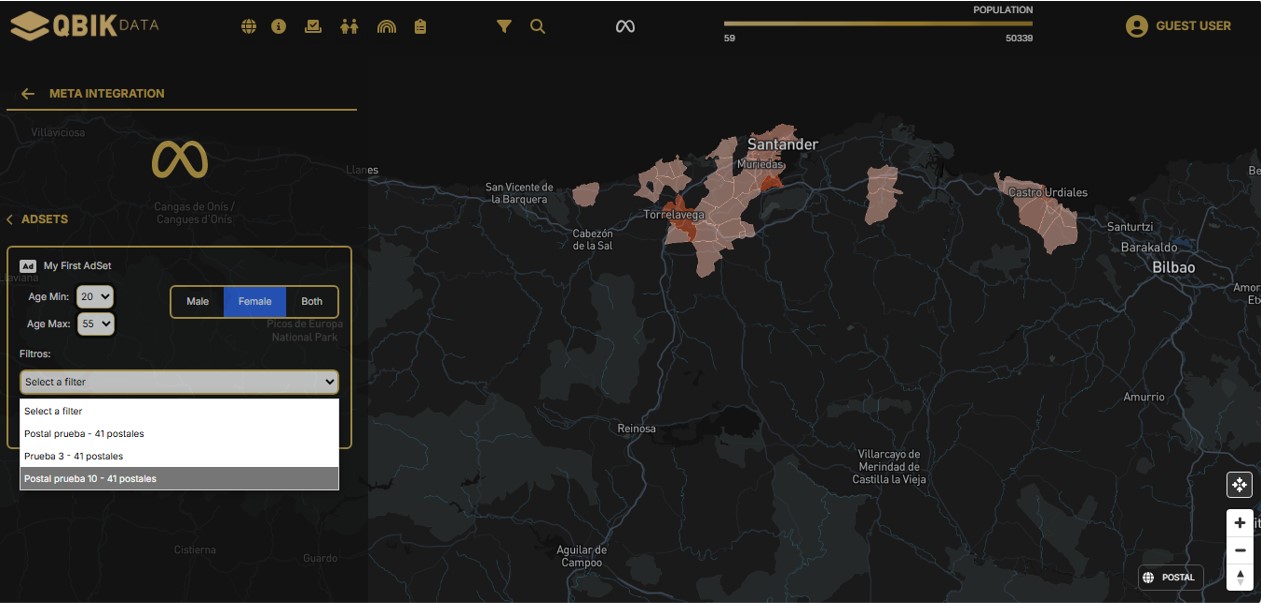
Task: Click the rainbow arch icon
Action: 386,27
